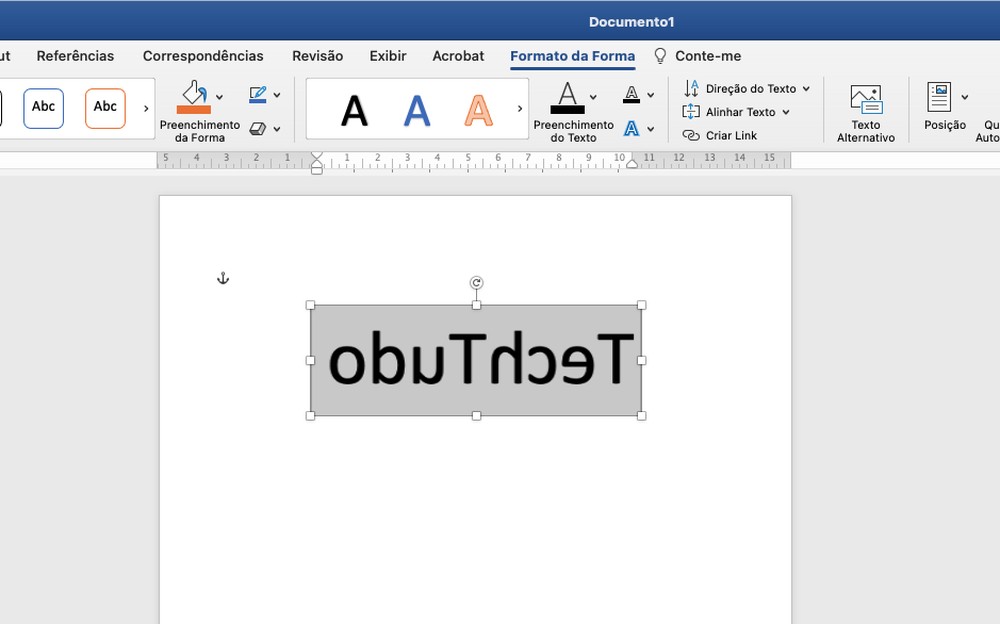Screen dimensions: 1000x624
Task: Click the Preenchimento da Forma paint bucket
Action: [x=194, y=96]
